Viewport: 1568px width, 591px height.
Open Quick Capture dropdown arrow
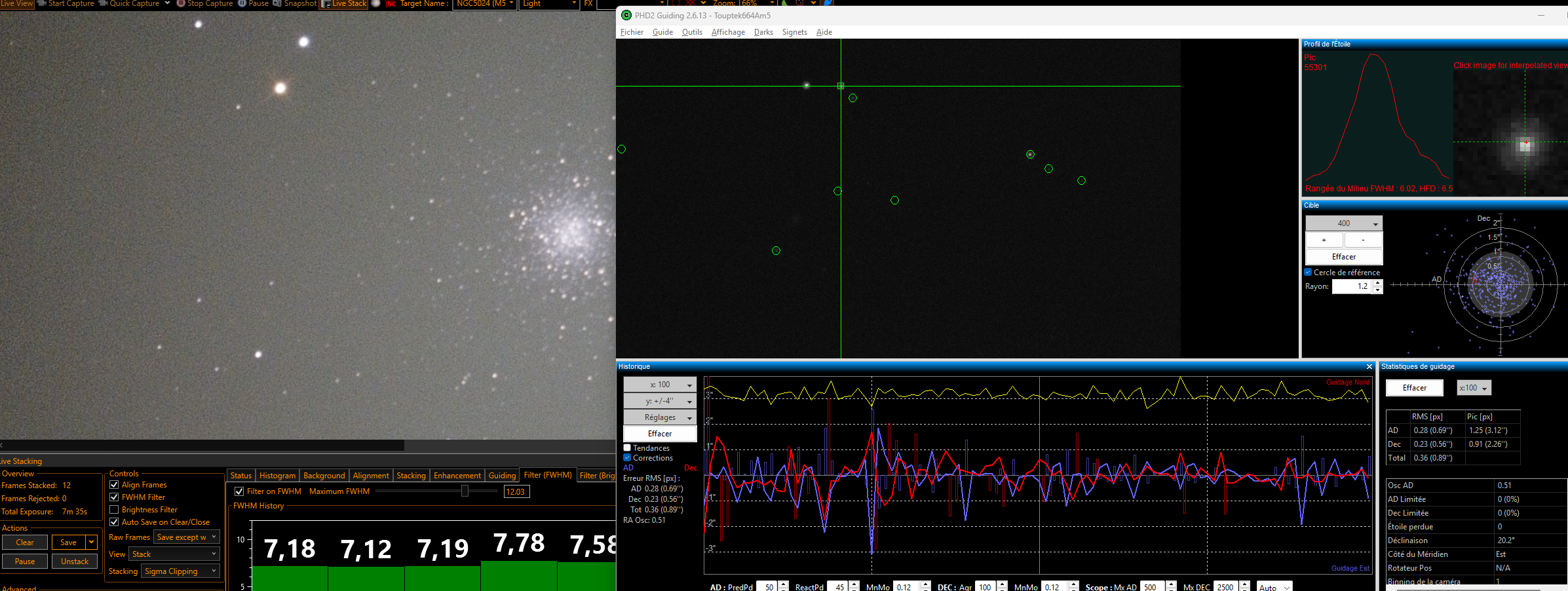coord(167,3)
